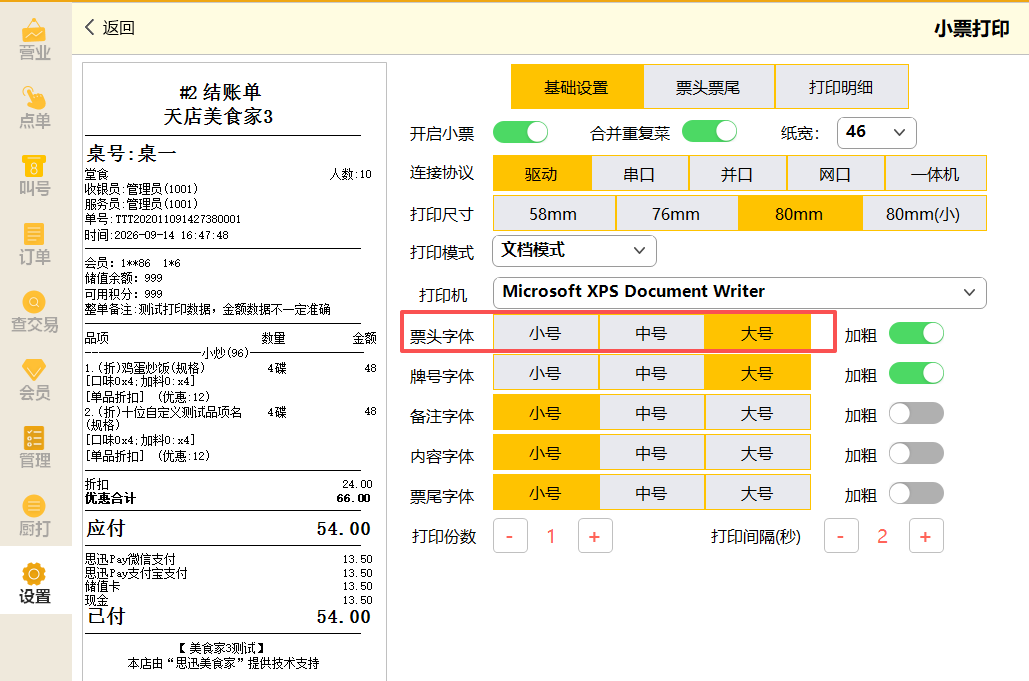Enable bold for 备注字体
Image resolution: width=1029 pixels, height=681 pixels.
(x=916, y=413)
